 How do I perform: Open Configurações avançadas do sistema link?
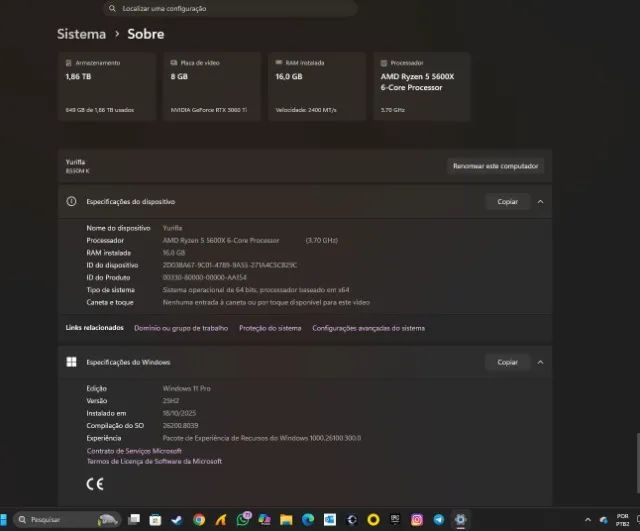[x=369, y=328]
